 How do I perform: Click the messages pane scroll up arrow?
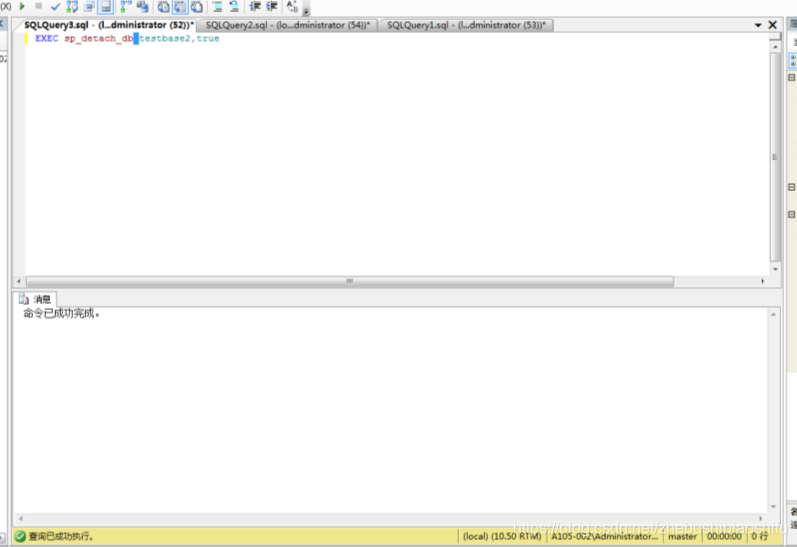coord(773,315)
